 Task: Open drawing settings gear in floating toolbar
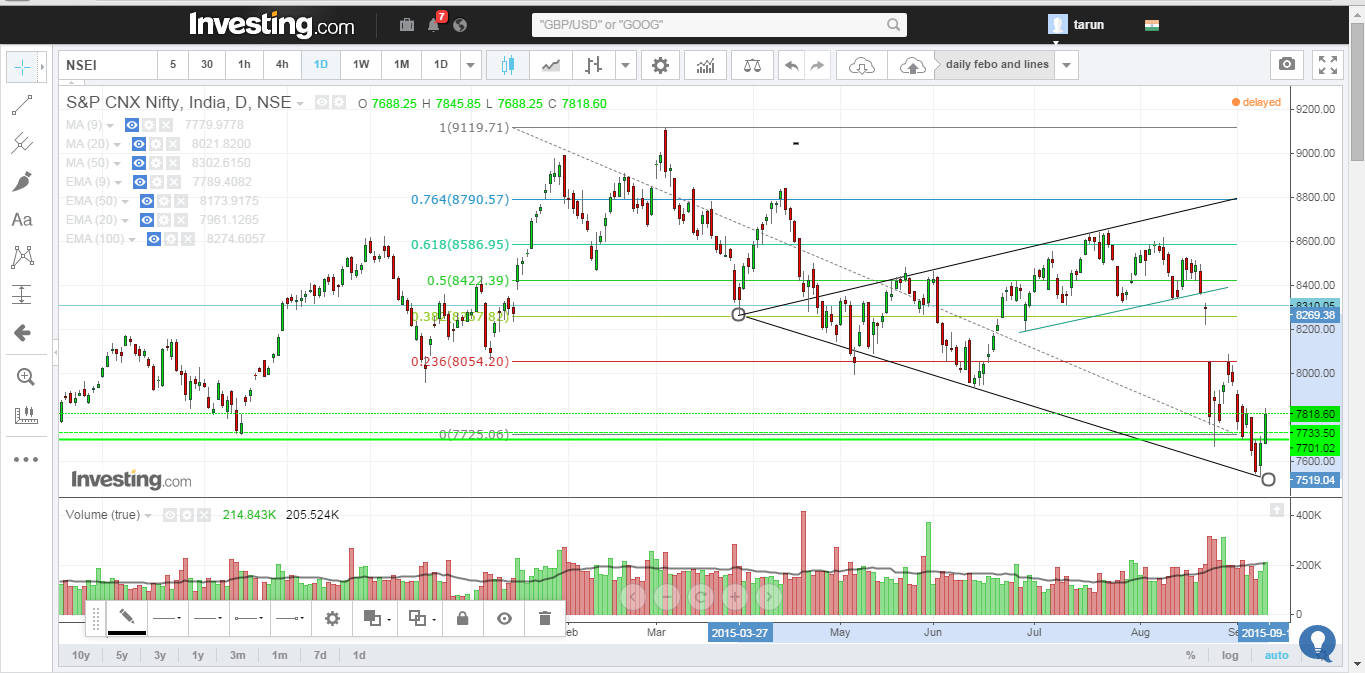(333, 618)
